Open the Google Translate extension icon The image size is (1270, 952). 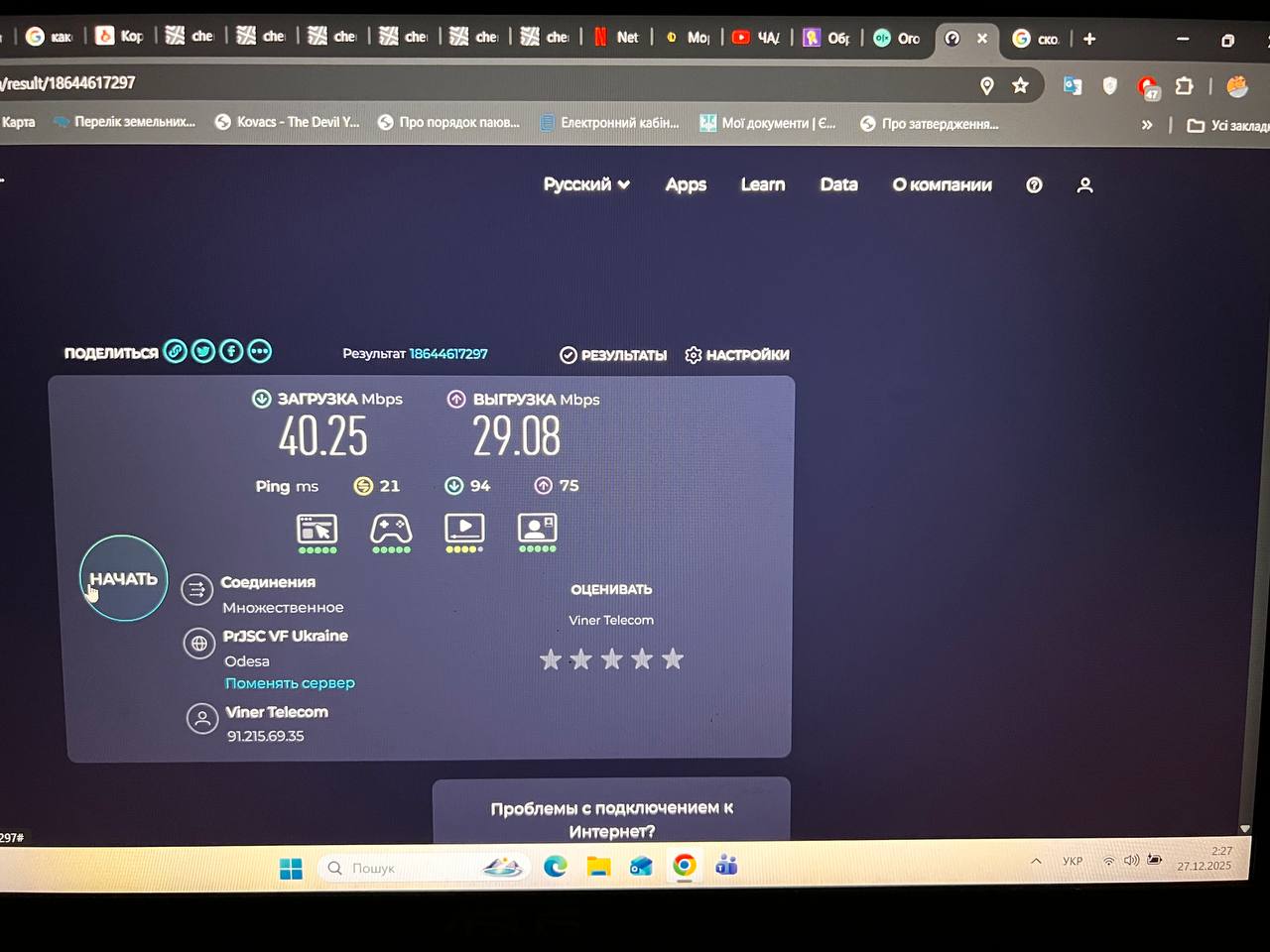pos(1073,86)
